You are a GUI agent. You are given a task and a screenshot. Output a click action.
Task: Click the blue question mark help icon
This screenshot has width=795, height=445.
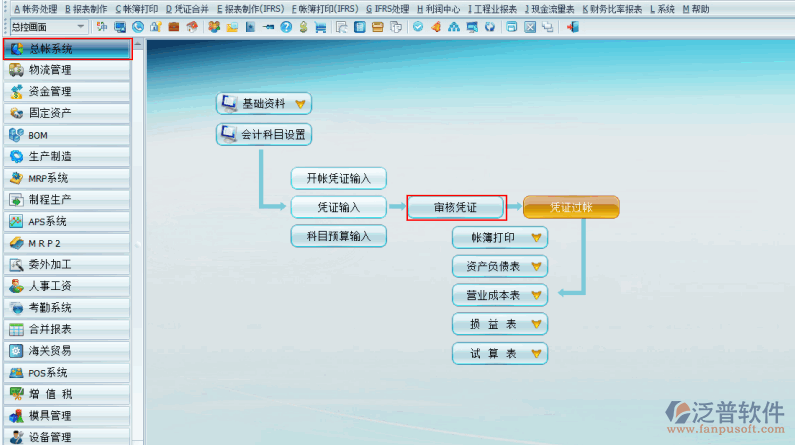[286, 26]
